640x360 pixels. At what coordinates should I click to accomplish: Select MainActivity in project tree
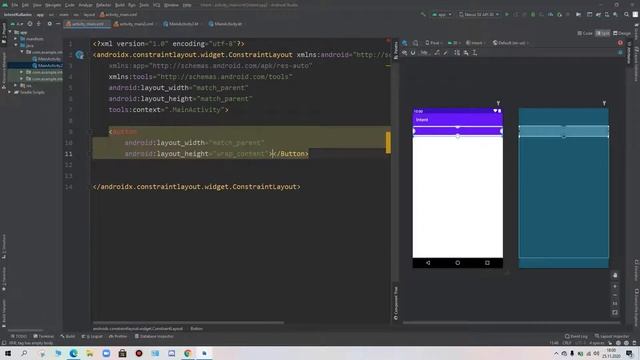click(47, 59)
